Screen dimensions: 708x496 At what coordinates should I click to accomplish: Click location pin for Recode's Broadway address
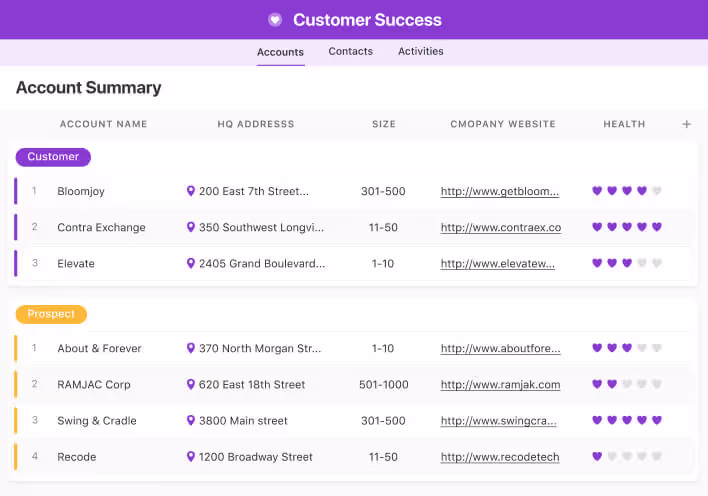coord(191,457)
